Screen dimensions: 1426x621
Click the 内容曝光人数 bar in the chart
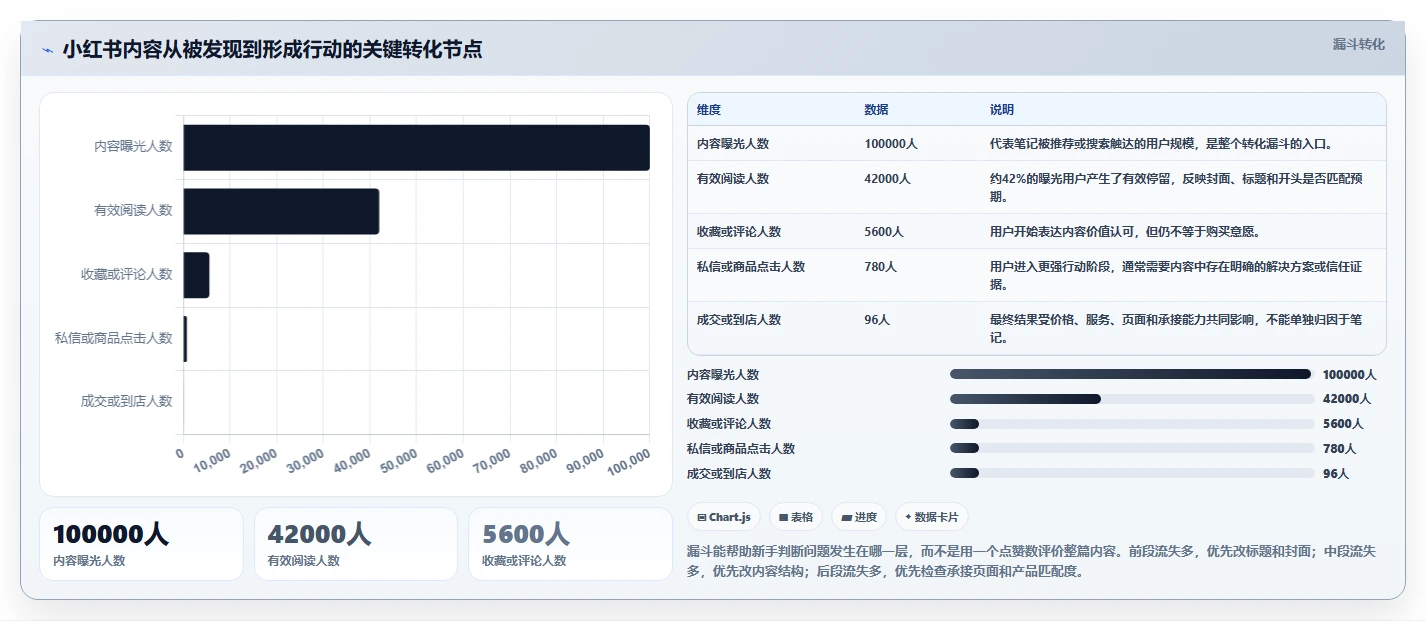point(417,147)
